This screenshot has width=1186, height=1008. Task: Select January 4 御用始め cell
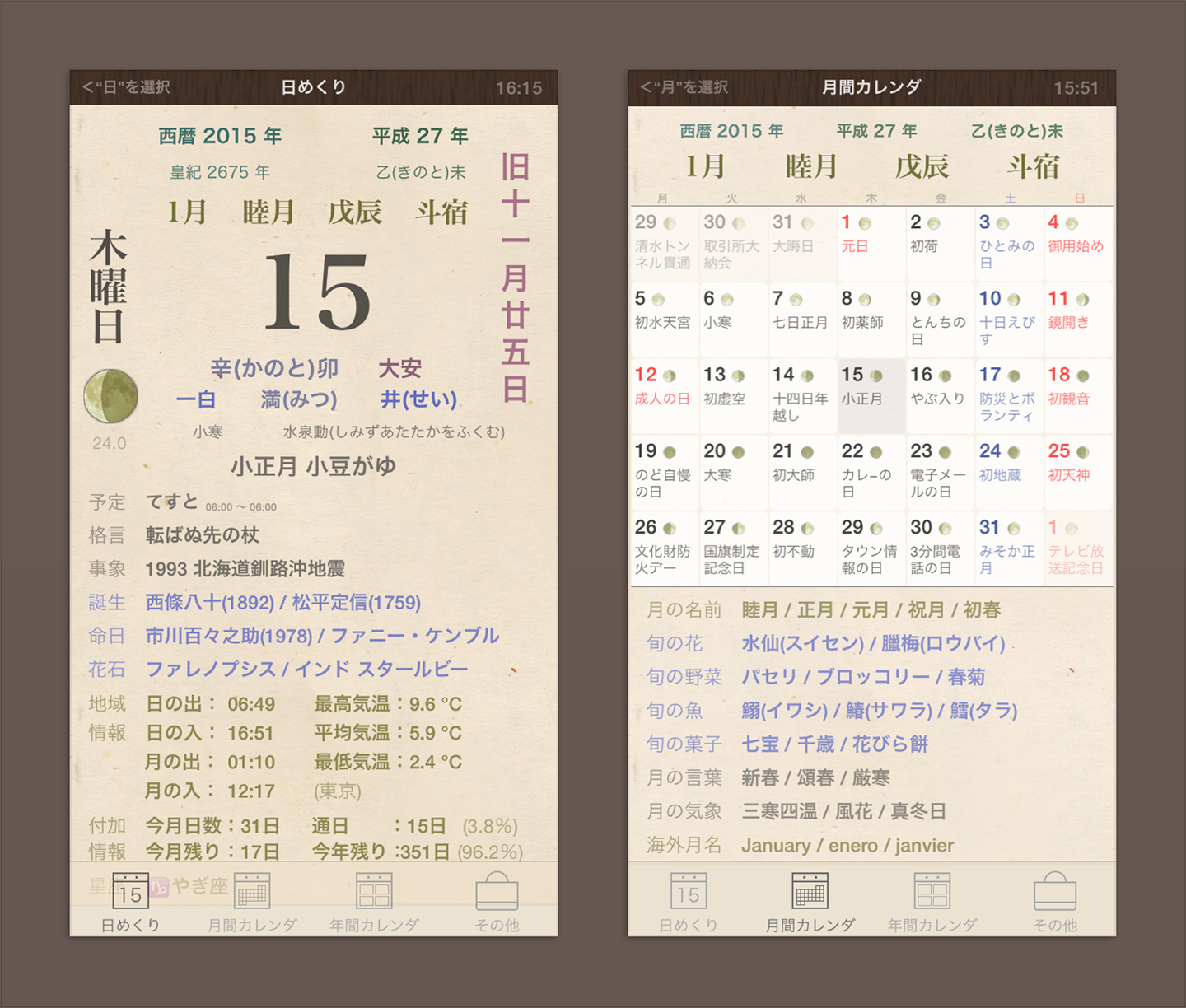[1078, 245]
